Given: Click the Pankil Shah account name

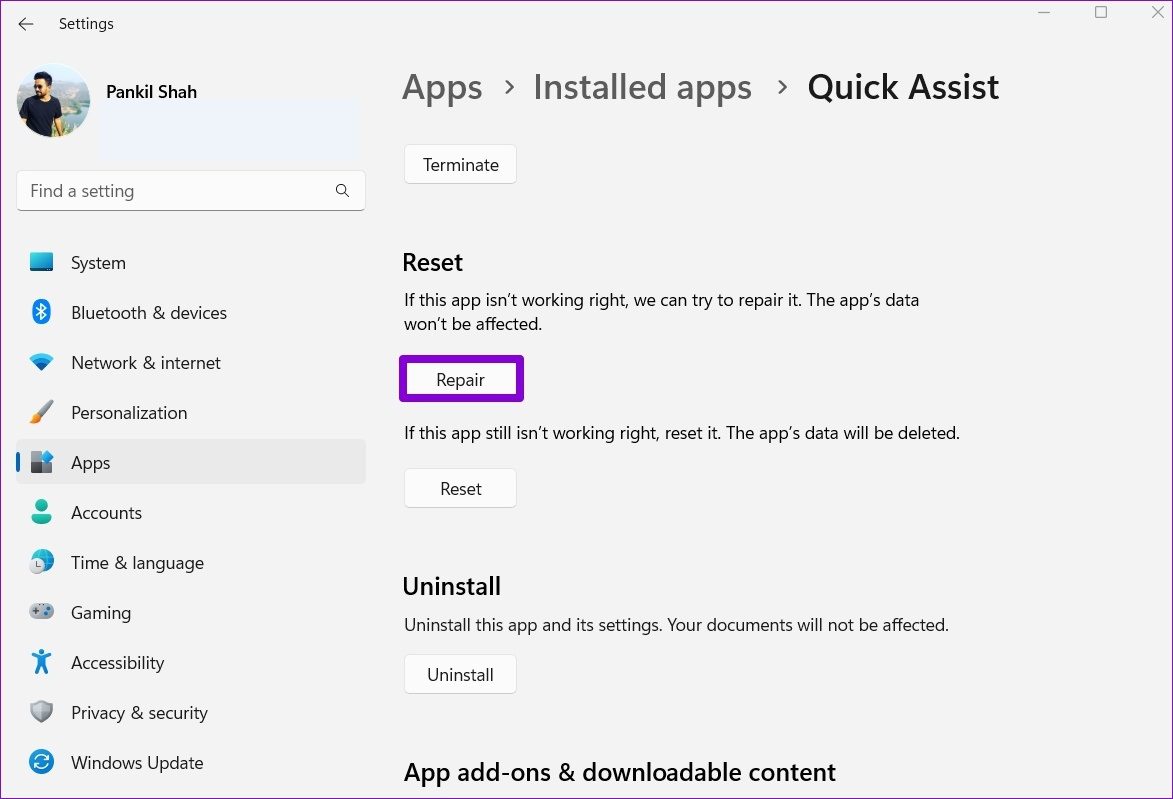Looking at the screenshot, I should coord(151,92).
